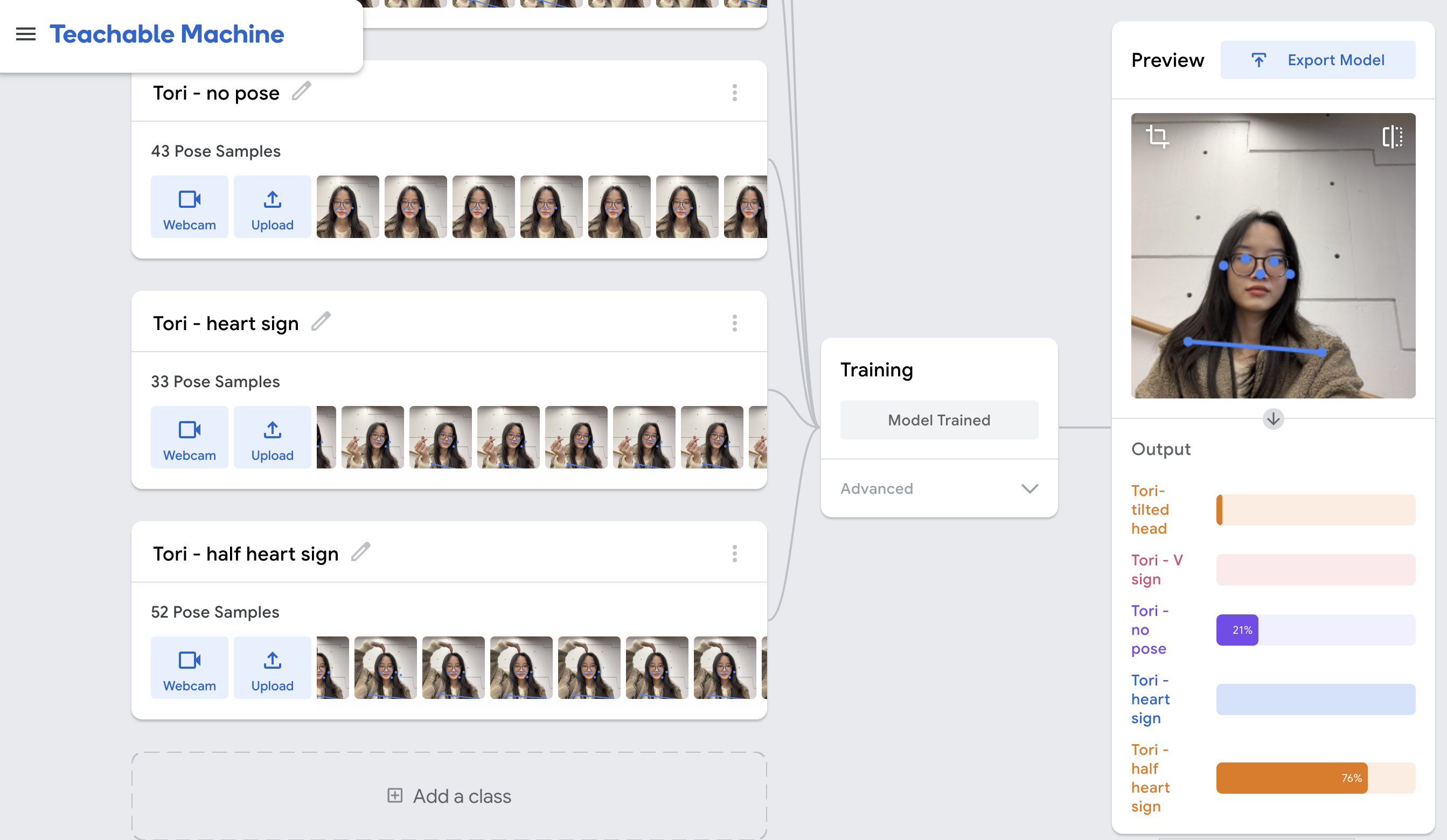The image size is (1447, 840).
Task: Open options menu for 'Tori - no pose'
Action: 734,93
